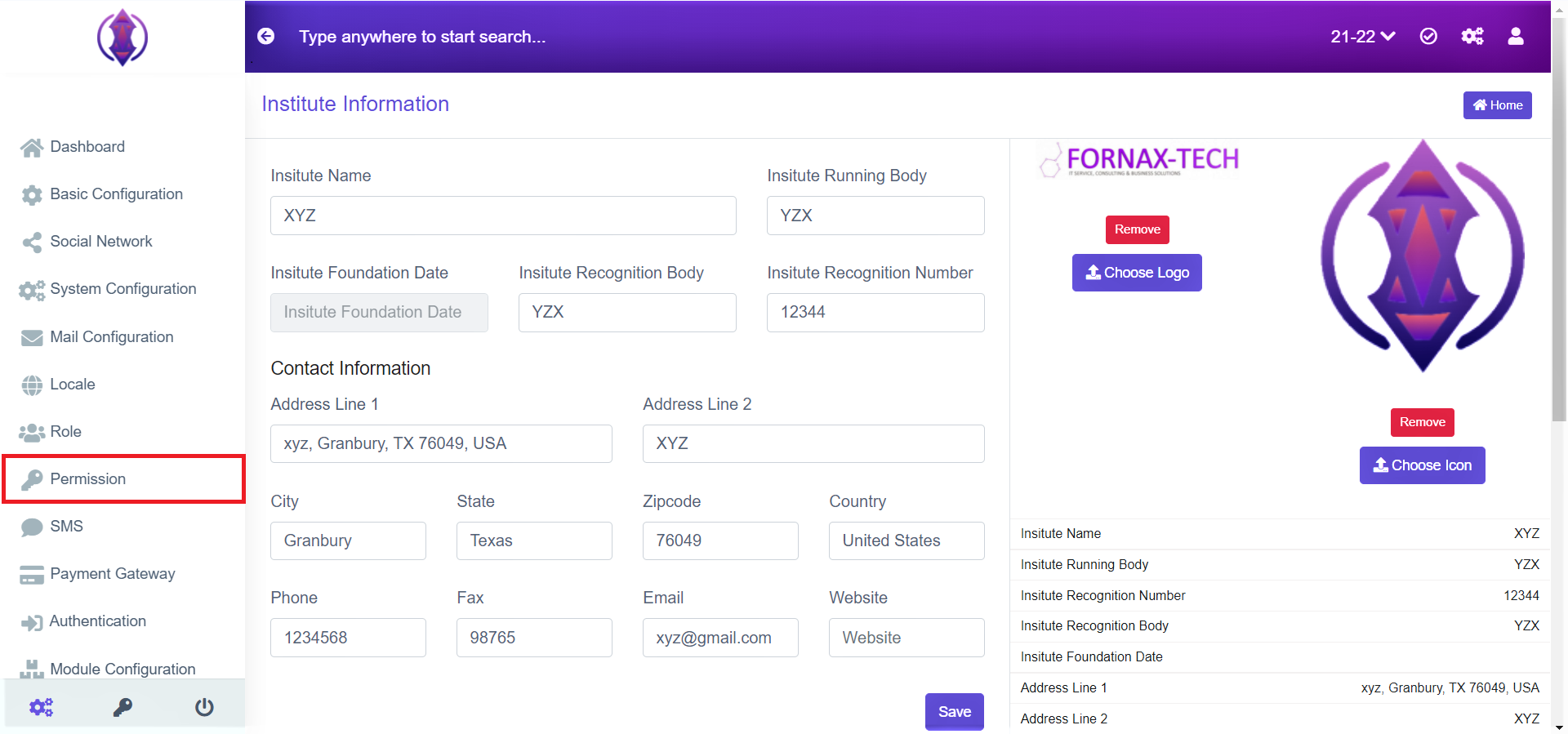The height and width of the screenshot is (734, 1568).
Task: Click the Home button
Action: (1497, 105)
